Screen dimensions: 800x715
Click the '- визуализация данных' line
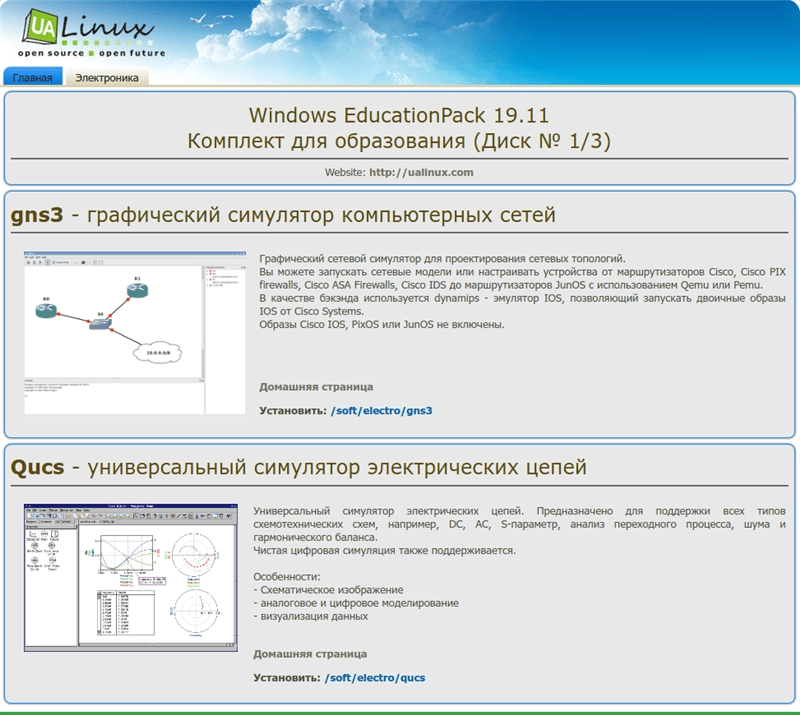coord(310,617)
